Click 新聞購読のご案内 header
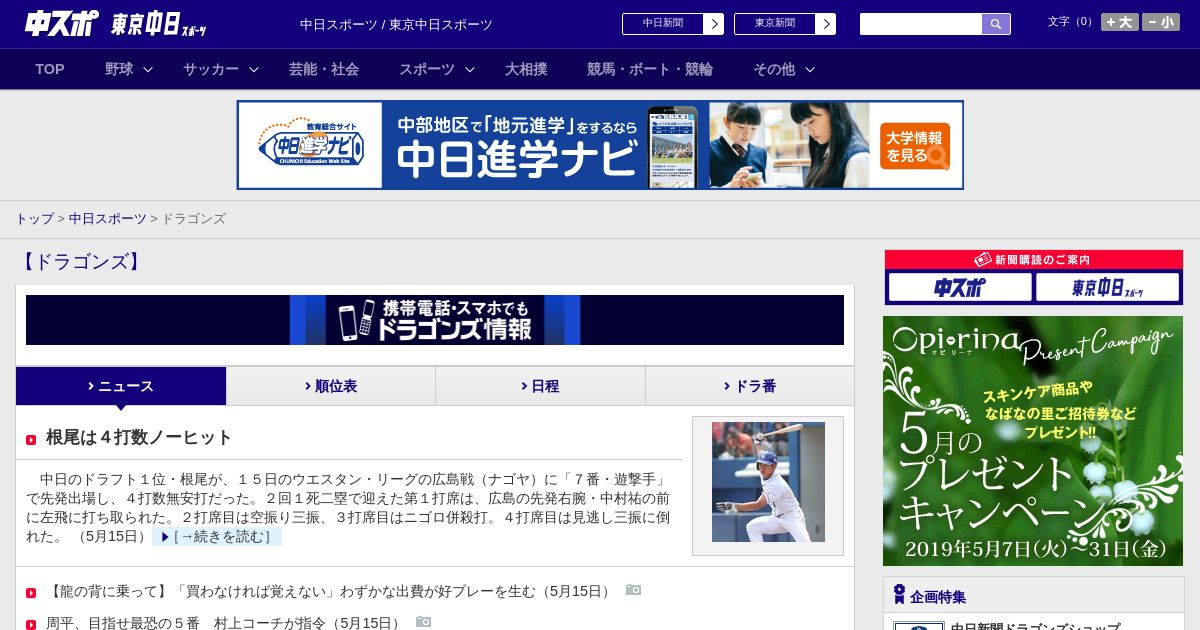The width and height of the screenshot is (1200, 630). (1034, 259)
